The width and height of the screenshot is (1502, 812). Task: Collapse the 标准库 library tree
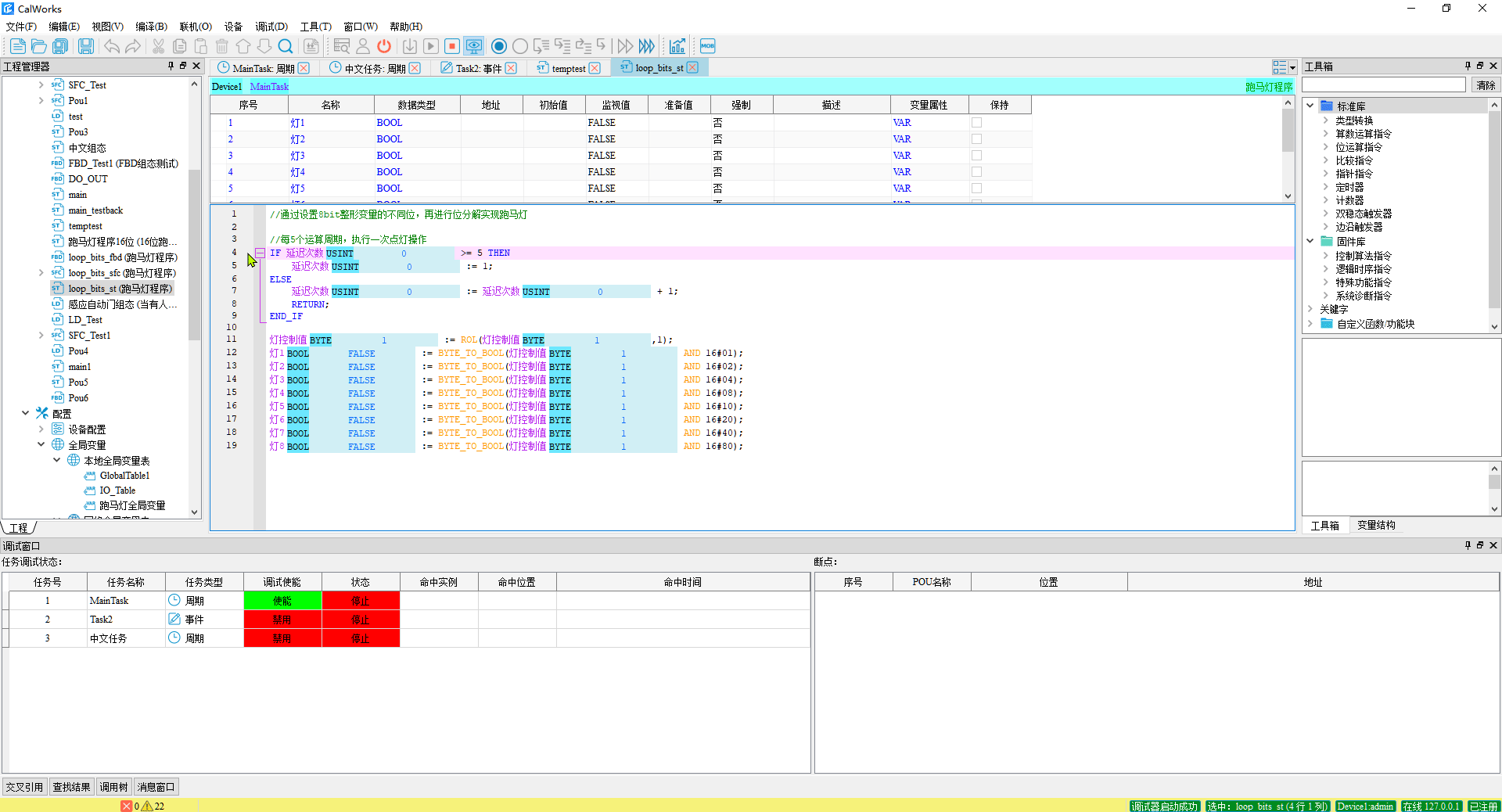pos(1310,106)
